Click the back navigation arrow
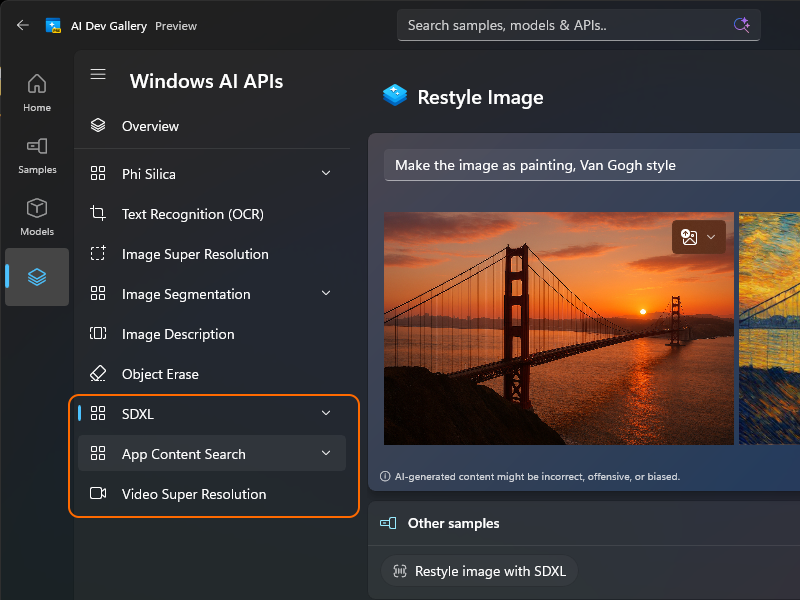The image size is (800, 600). [x=22, y=25]
